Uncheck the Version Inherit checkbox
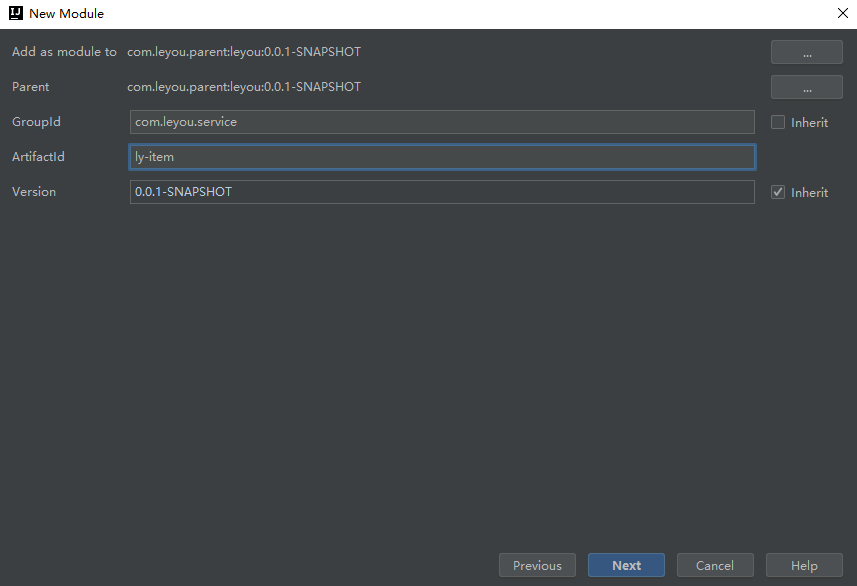The width and height of the screenshot is (857, 586). pyautogui.click(x=778, y=192)
